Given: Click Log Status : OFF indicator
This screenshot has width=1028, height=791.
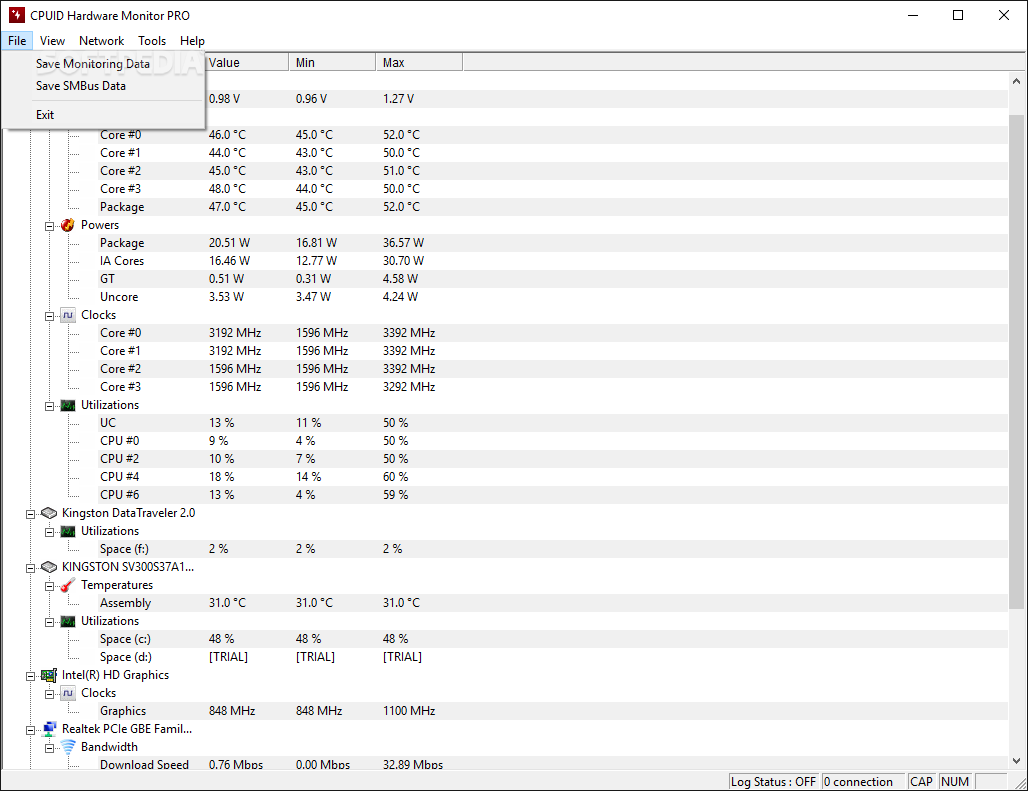Looking at the screenshot, I should tap(773, 782).
